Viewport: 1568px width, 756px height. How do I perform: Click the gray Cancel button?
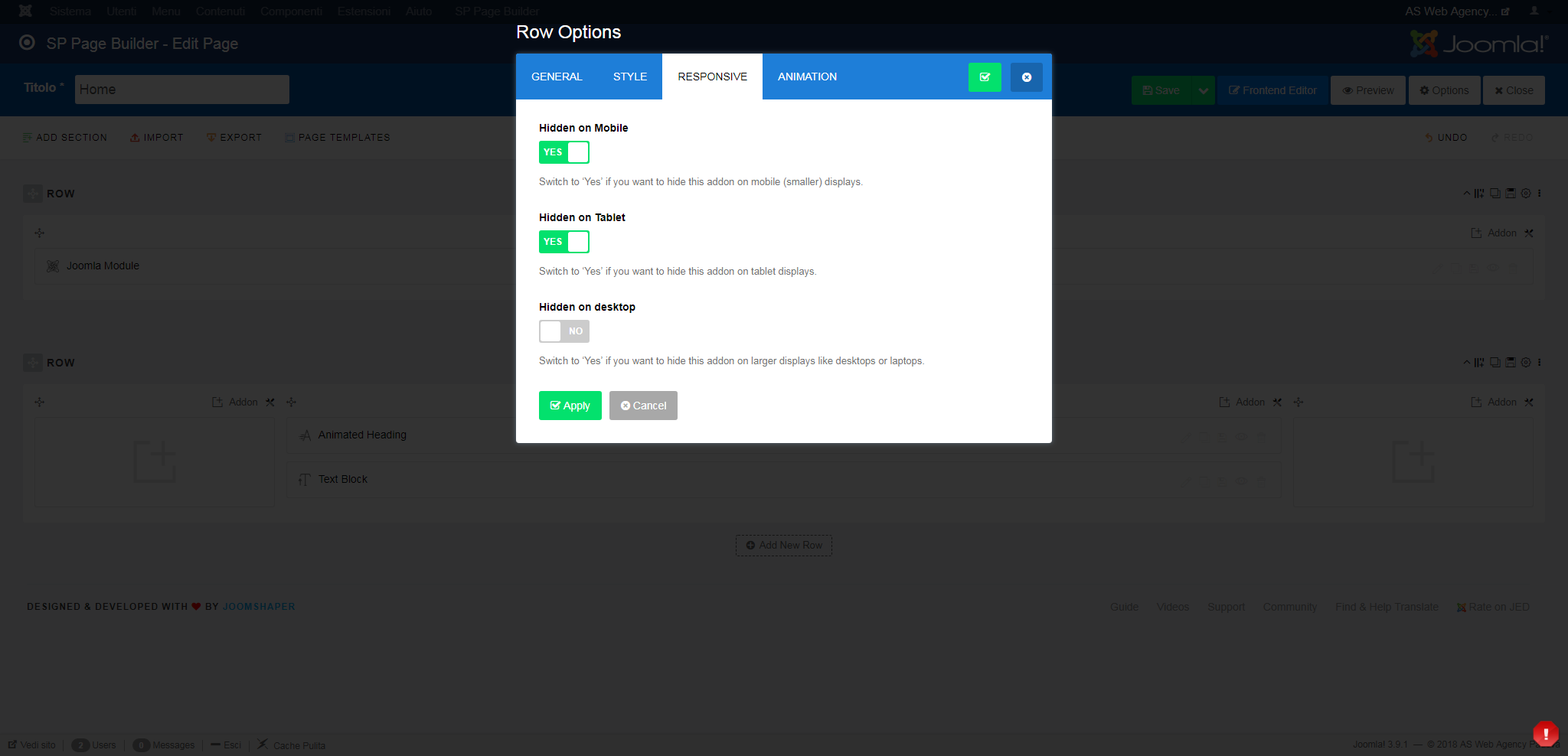643,406
